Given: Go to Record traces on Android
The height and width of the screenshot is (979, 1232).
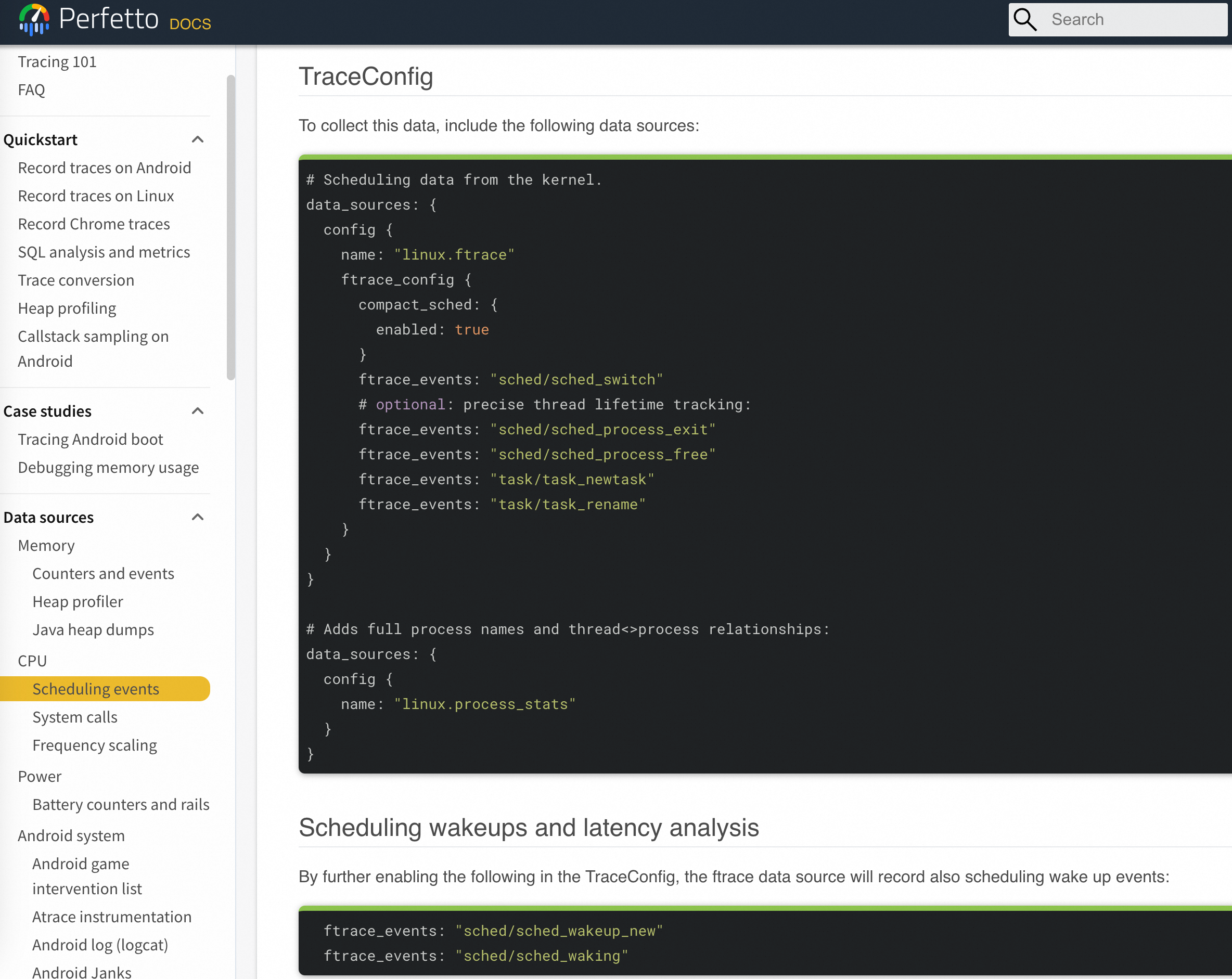Looking at the screenshot, I should click(x=104, y=168).
